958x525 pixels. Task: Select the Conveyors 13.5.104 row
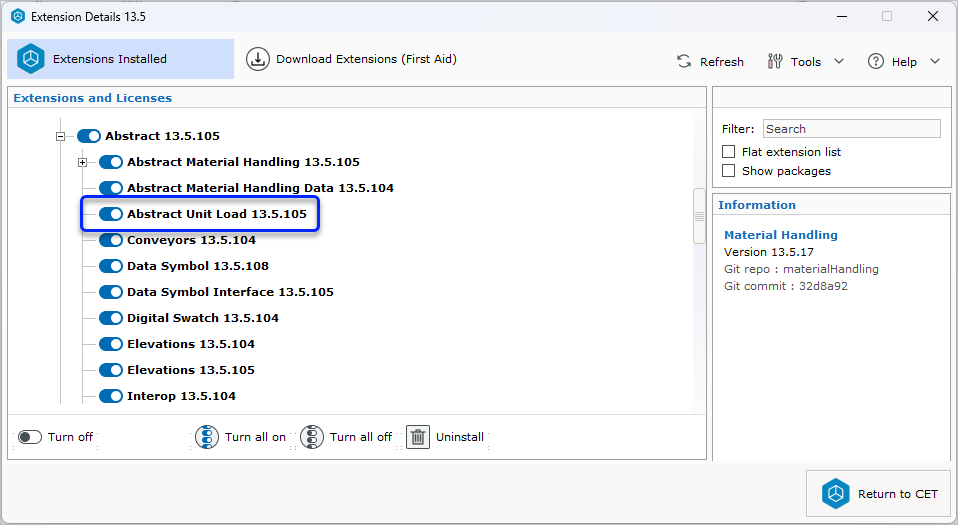coord(191,240)
